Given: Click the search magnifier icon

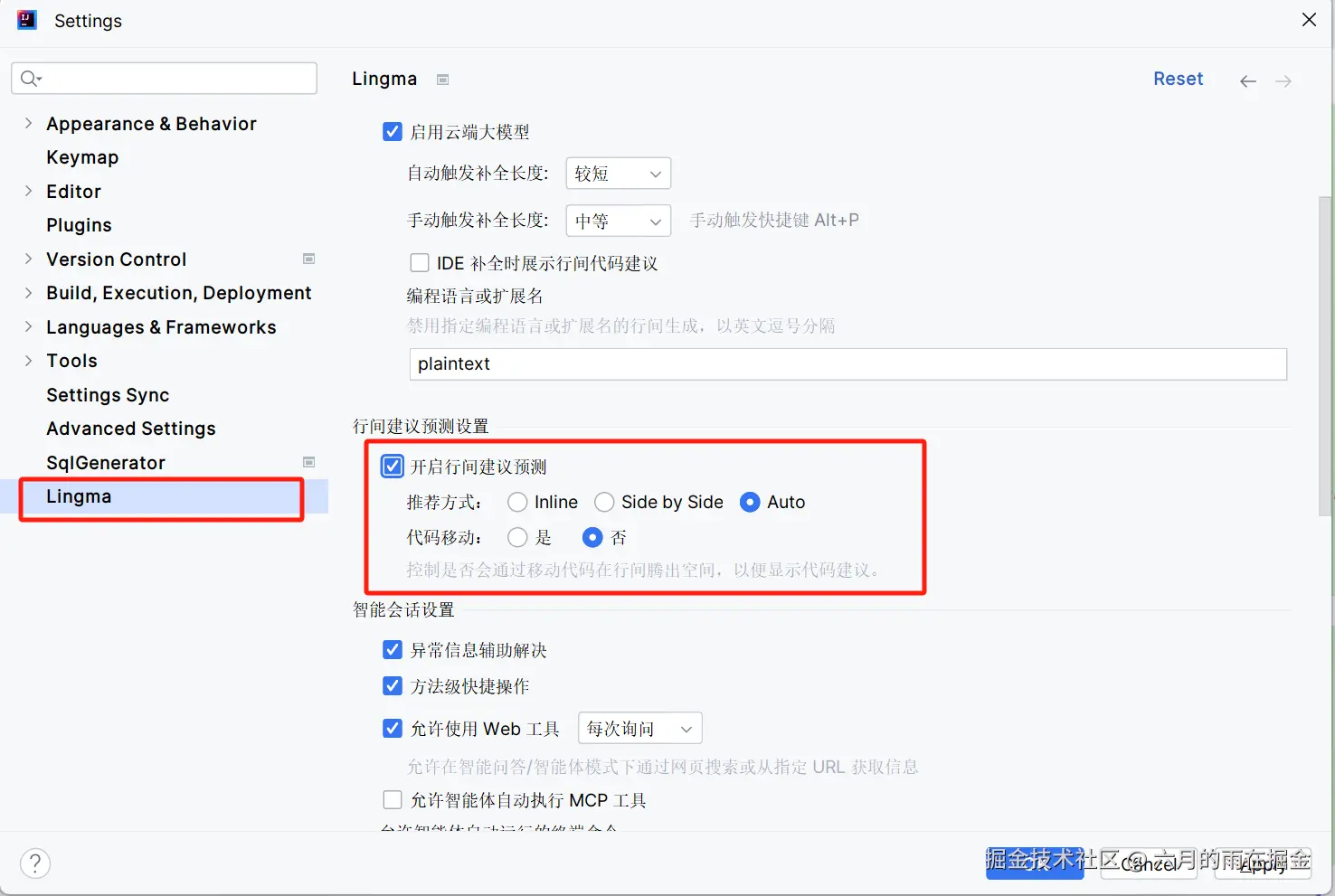Looking at the screenshot, I should (31, 79).
